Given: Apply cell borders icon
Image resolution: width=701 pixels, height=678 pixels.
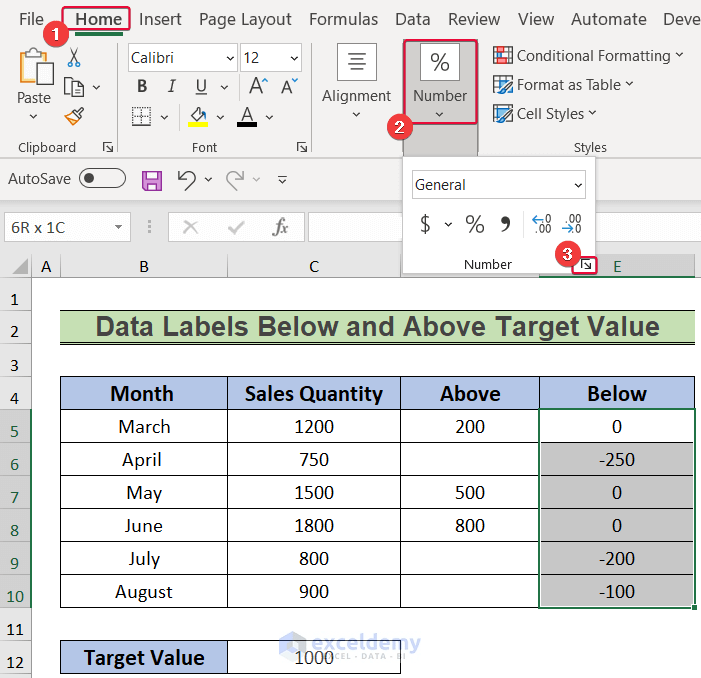Looking at the screenshot, I should coord(141,117).
